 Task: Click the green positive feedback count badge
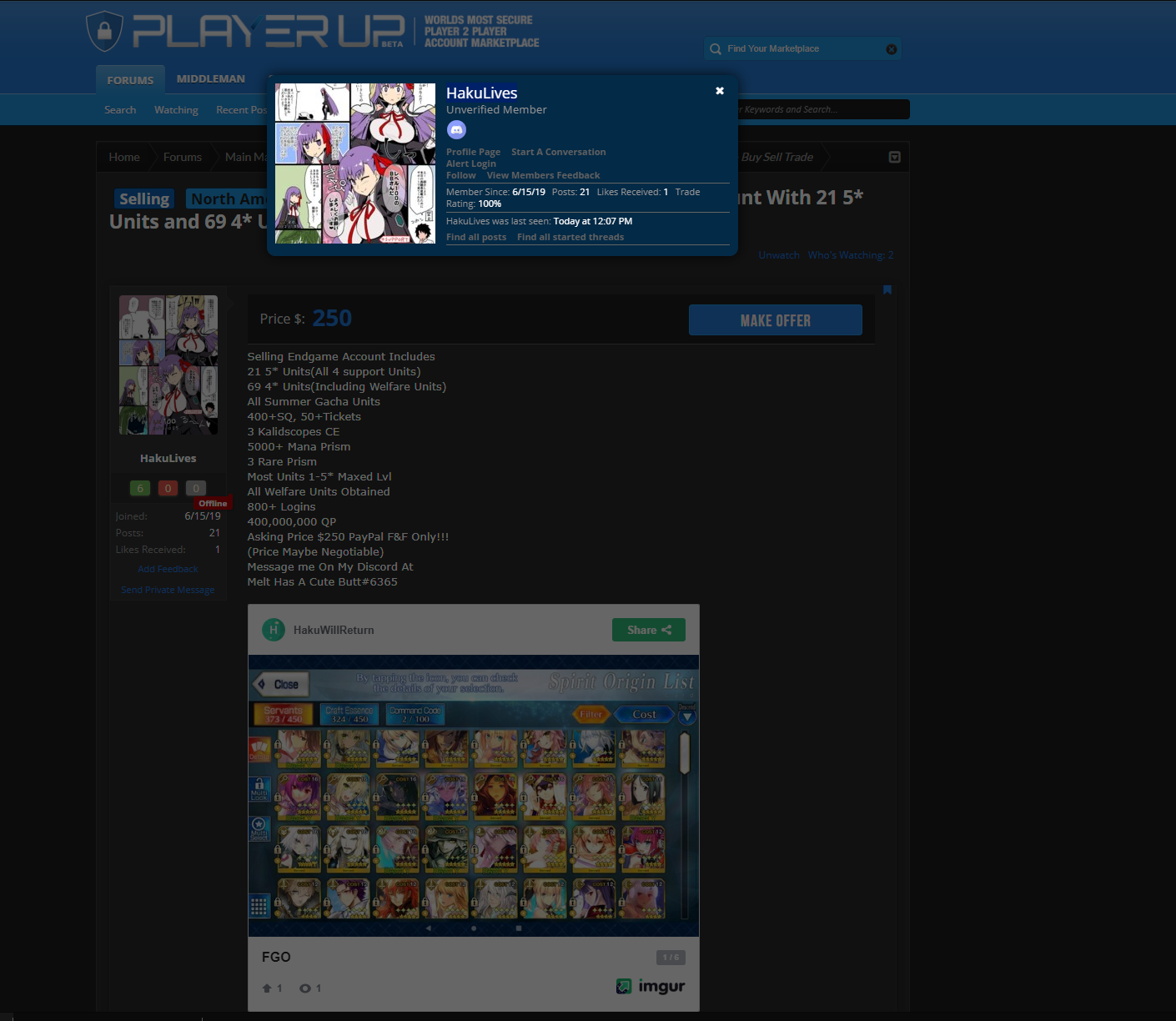[140, 488]
